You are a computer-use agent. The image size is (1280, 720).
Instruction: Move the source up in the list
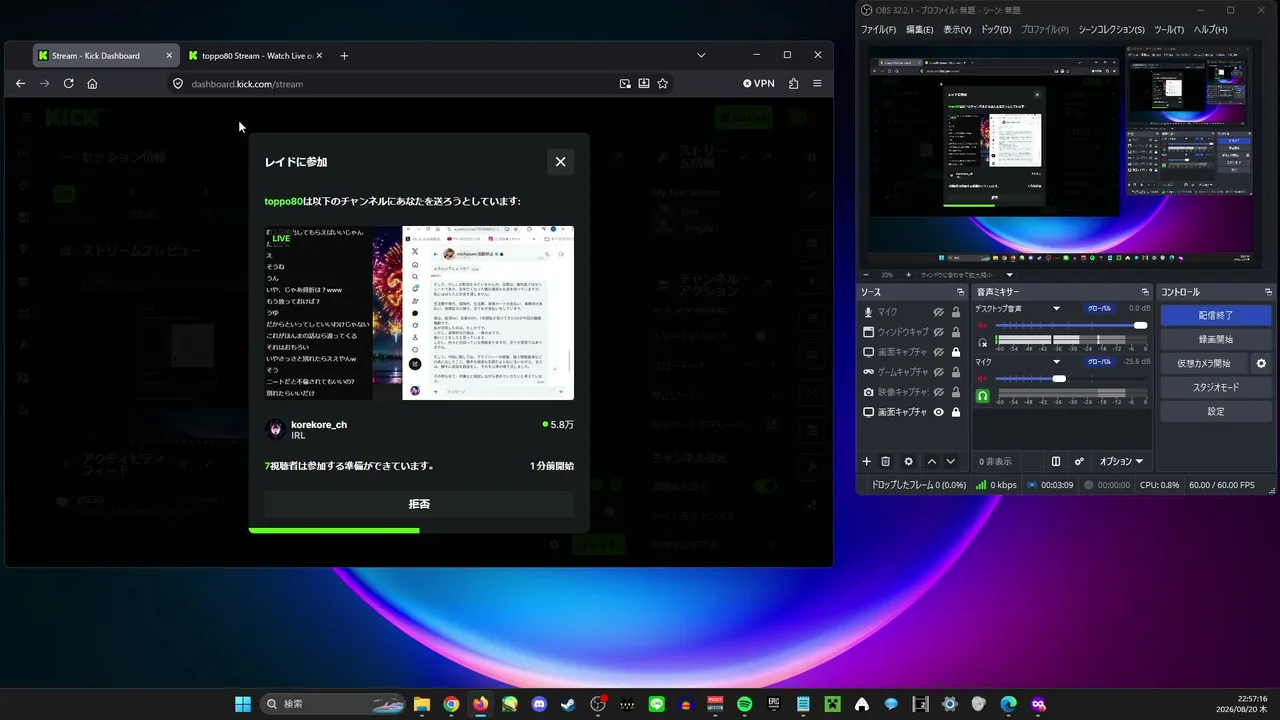(932, 462)
